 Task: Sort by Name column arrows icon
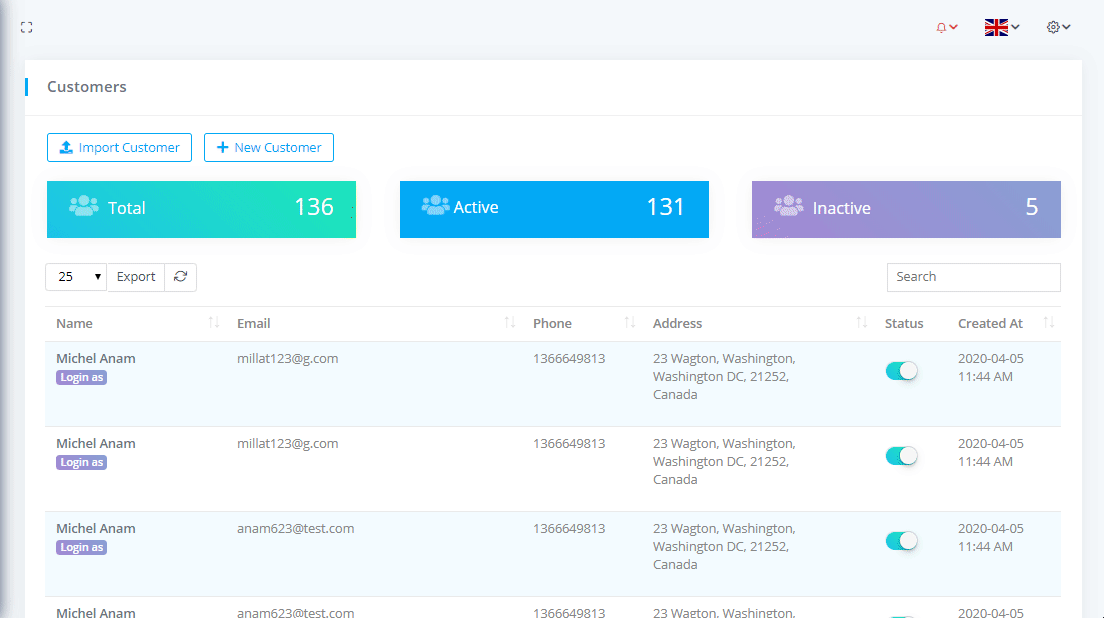tap(213, 323)
